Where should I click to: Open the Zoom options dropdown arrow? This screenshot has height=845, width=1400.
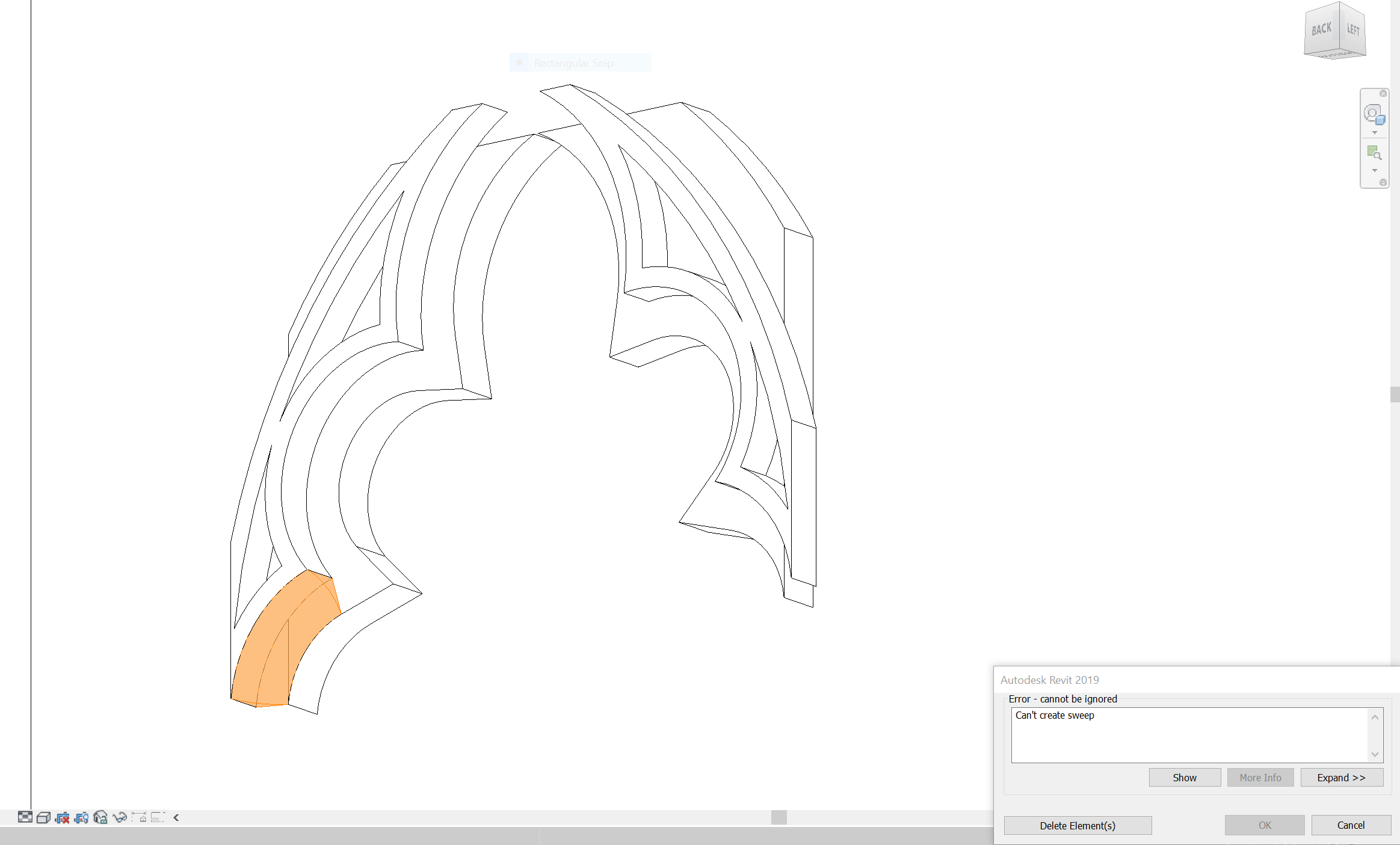[x=1374, y=171]
